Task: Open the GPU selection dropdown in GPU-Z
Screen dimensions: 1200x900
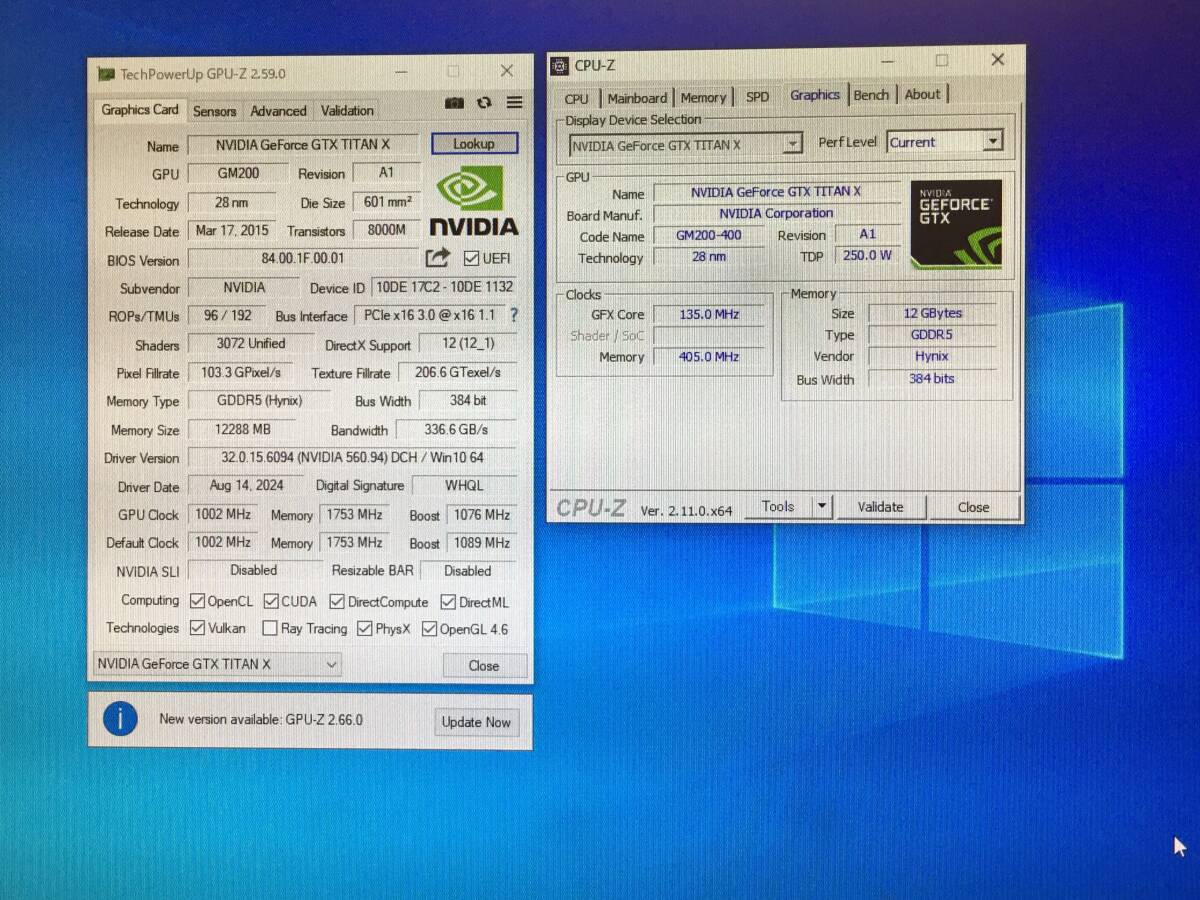Action: tap(216, 664)
